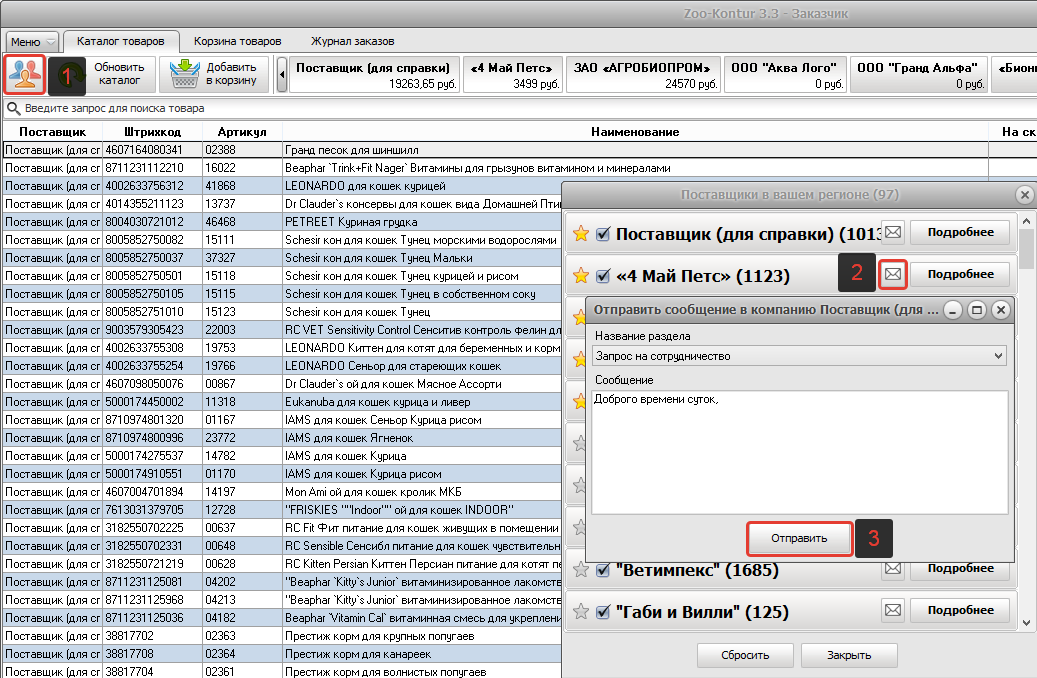Click the basket icon of Добавить в корзину
Image resolution: width=1037 pixels, height=678 pixels.
point(185,74)
